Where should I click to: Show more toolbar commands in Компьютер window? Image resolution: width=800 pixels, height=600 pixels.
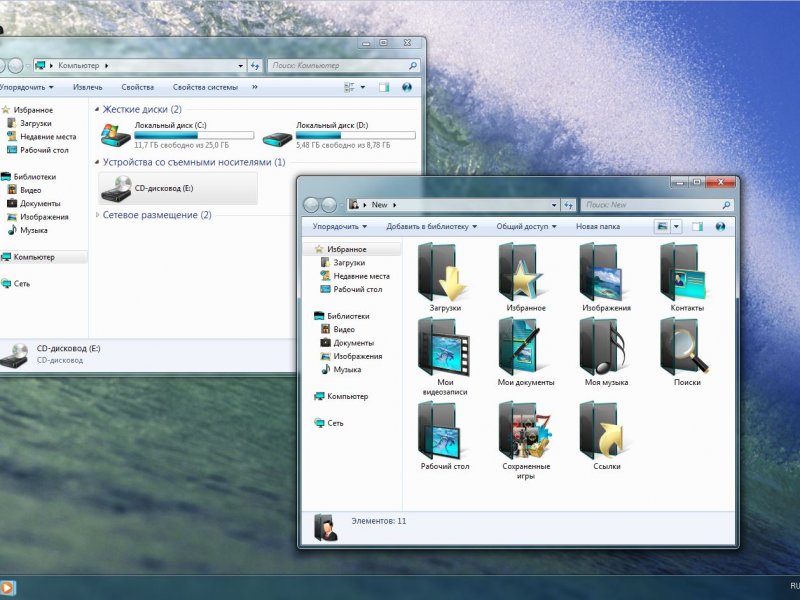pyautogui.click(x=255, y=87)
